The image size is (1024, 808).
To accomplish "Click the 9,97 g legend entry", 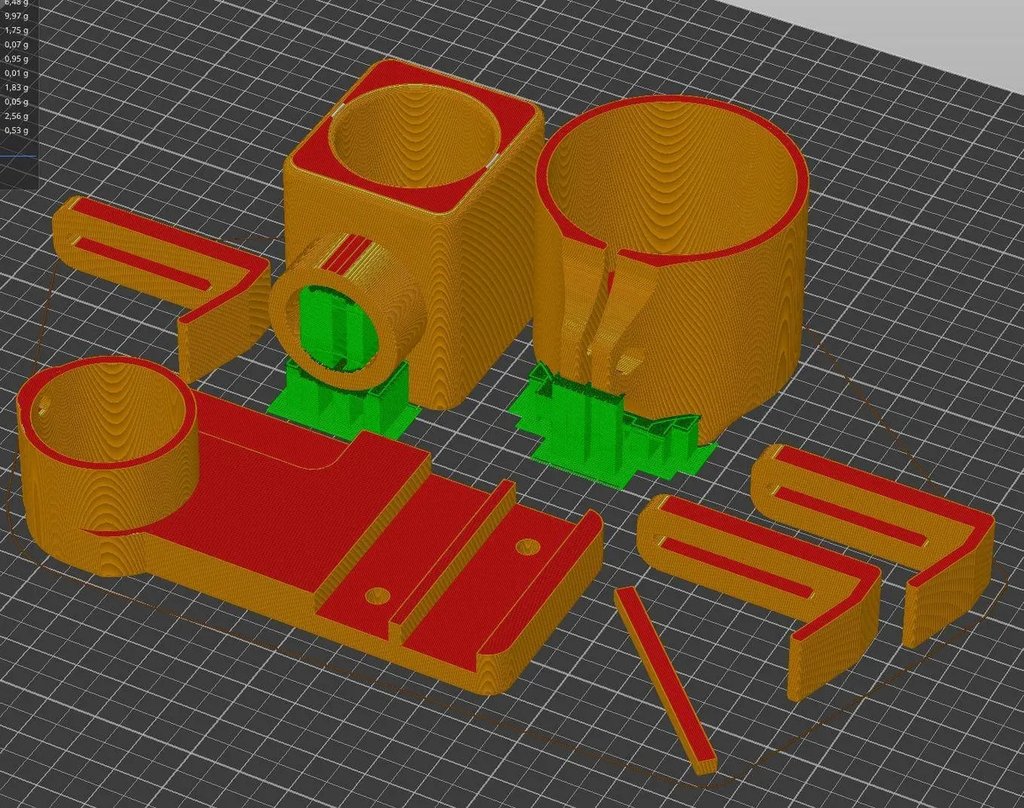I will pyautogui.click(x=18, y=15).
